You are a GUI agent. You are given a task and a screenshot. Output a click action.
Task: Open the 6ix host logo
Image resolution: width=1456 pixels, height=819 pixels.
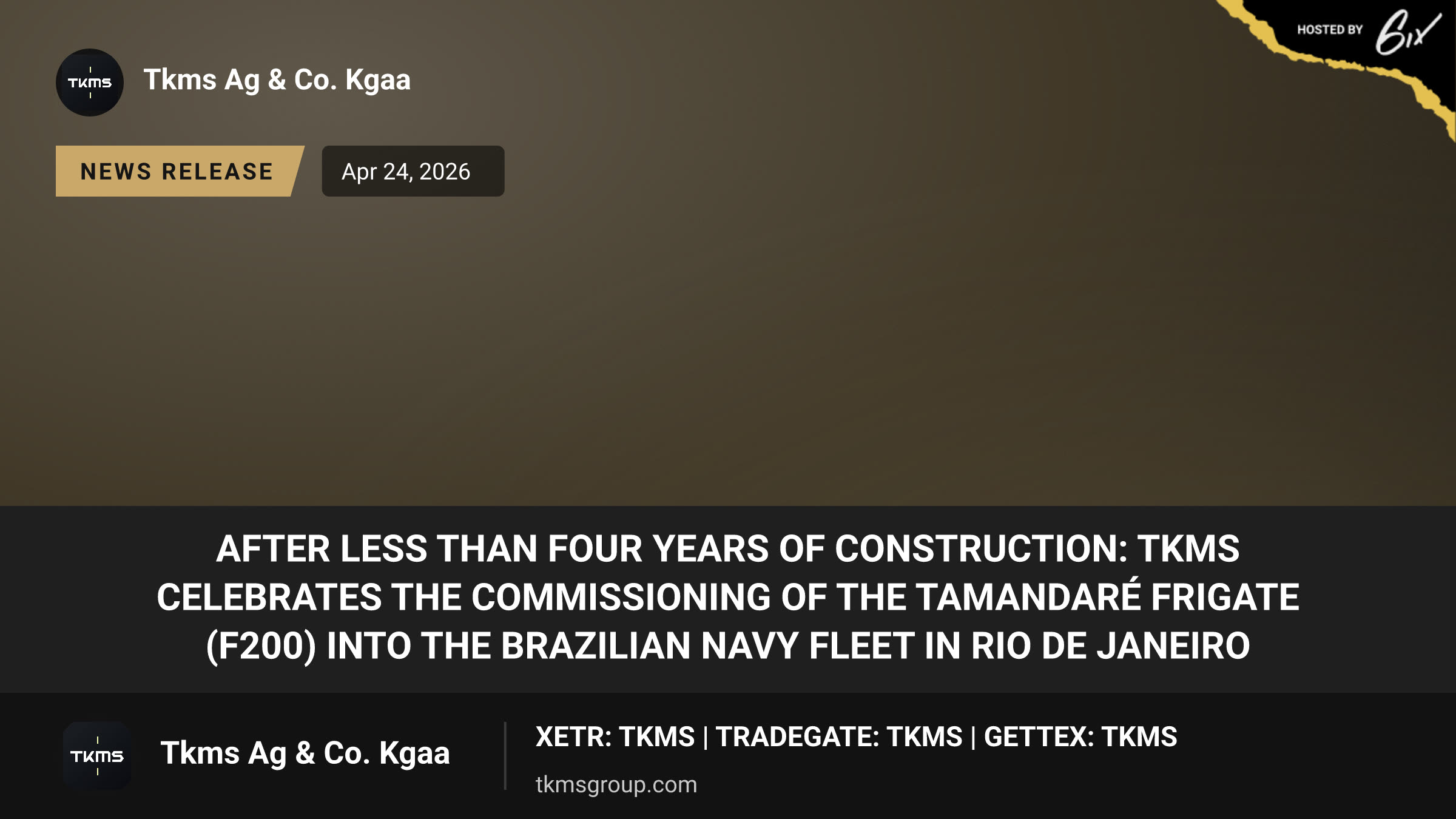[x=1407, y=32]
